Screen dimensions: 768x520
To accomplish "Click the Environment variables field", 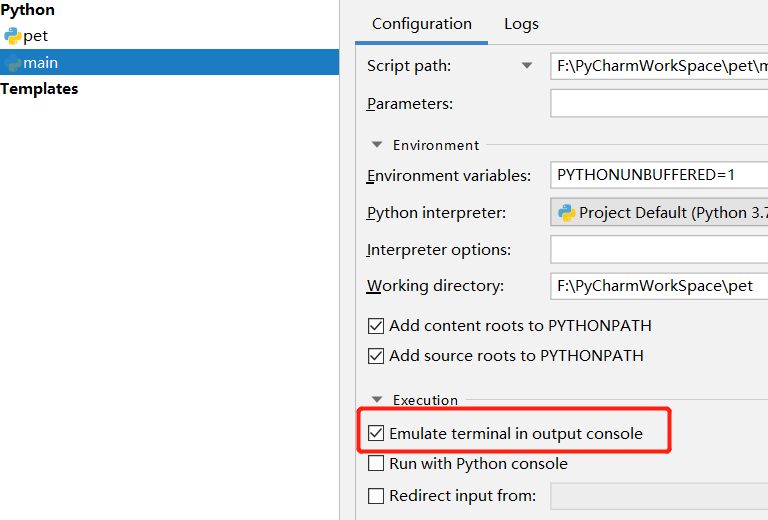I will 659,175.
